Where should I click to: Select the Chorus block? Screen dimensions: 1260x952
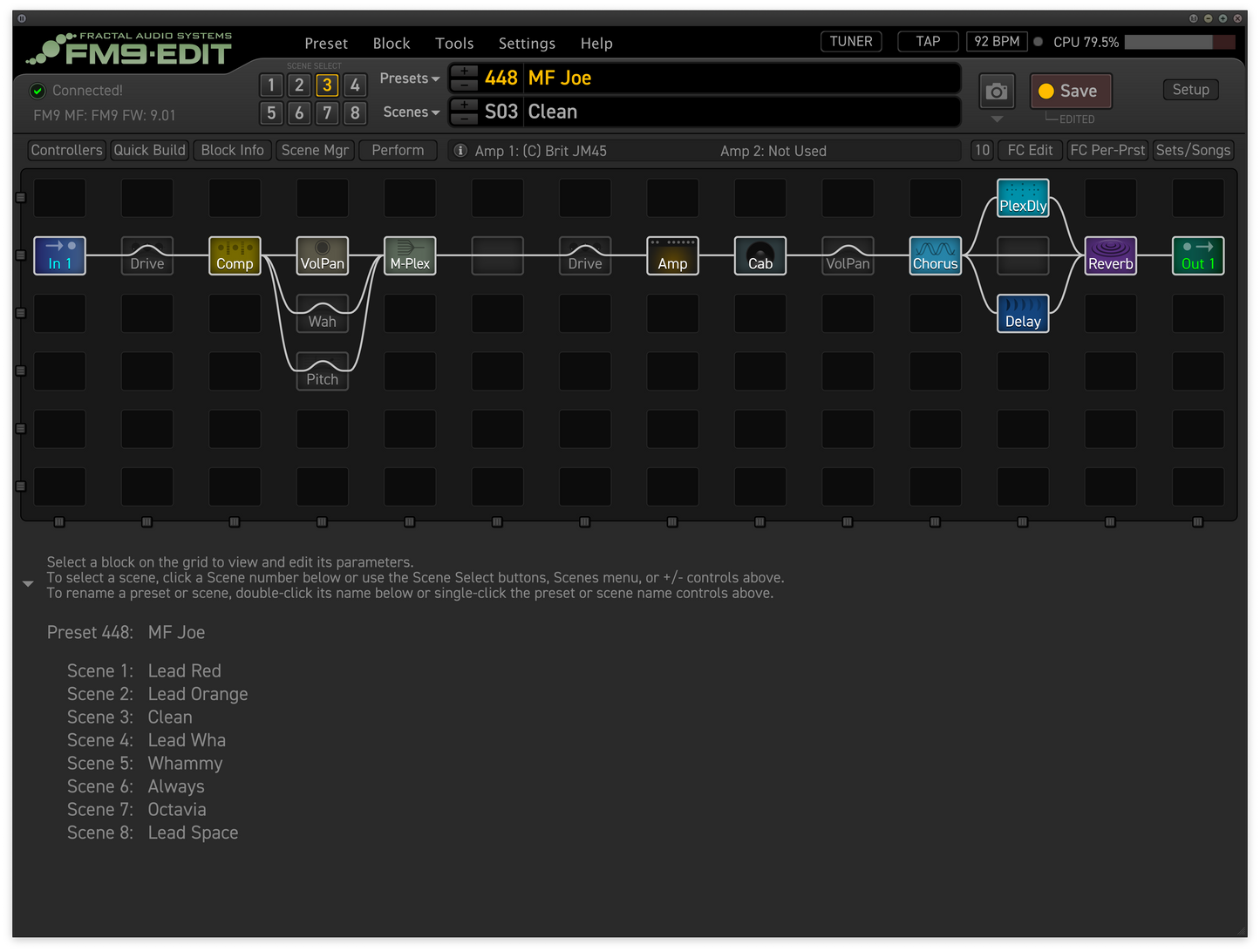[x=935, y=255]
